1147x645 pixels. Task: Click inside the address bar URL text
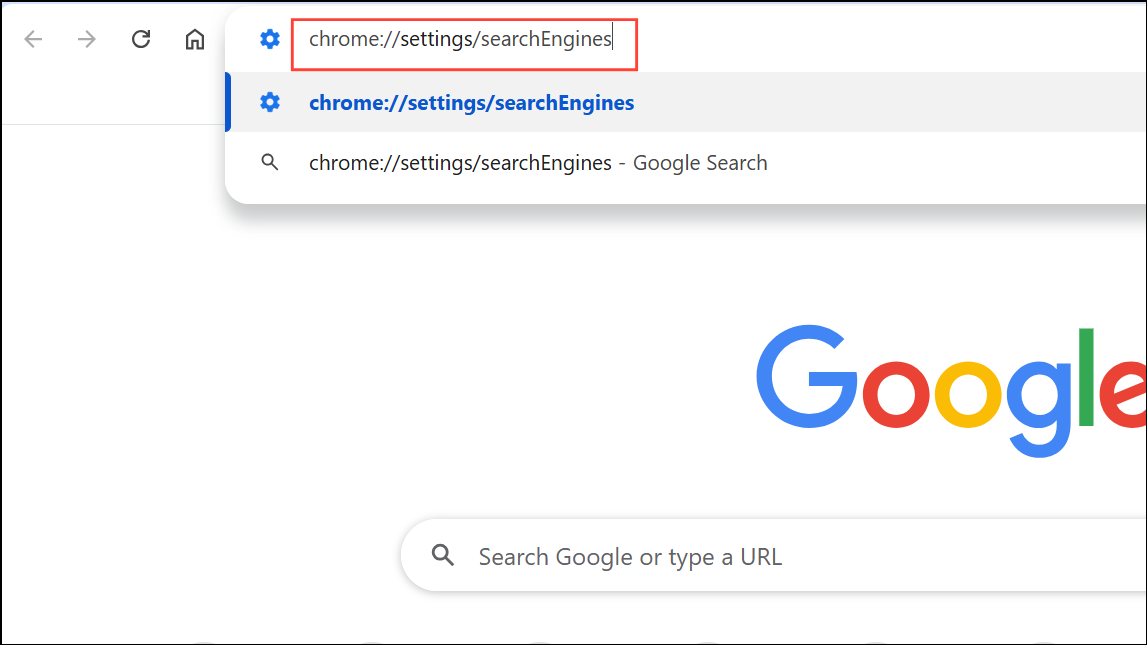tap(460, 39)
